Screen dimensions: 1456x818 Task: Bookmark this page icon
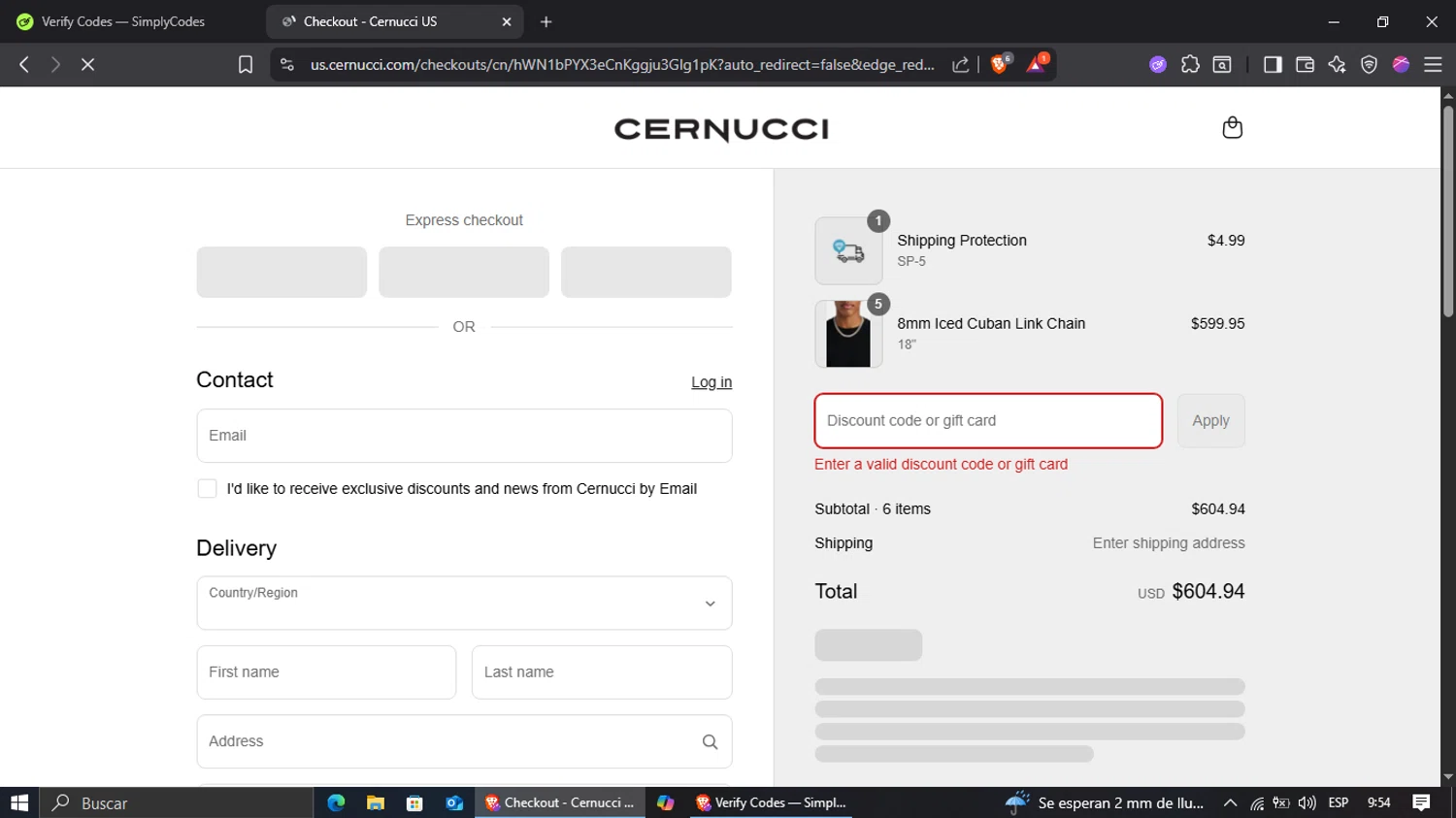pos(246,64)
